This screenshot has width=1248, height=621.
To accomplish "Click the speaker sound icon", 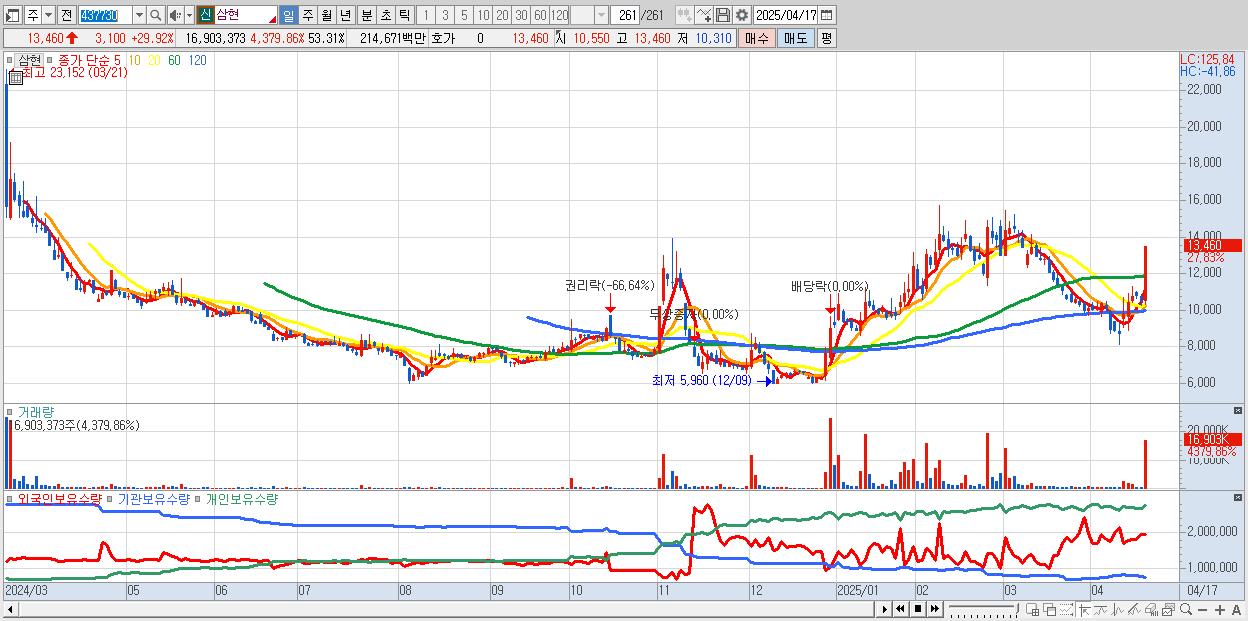I will pos(174,15).
